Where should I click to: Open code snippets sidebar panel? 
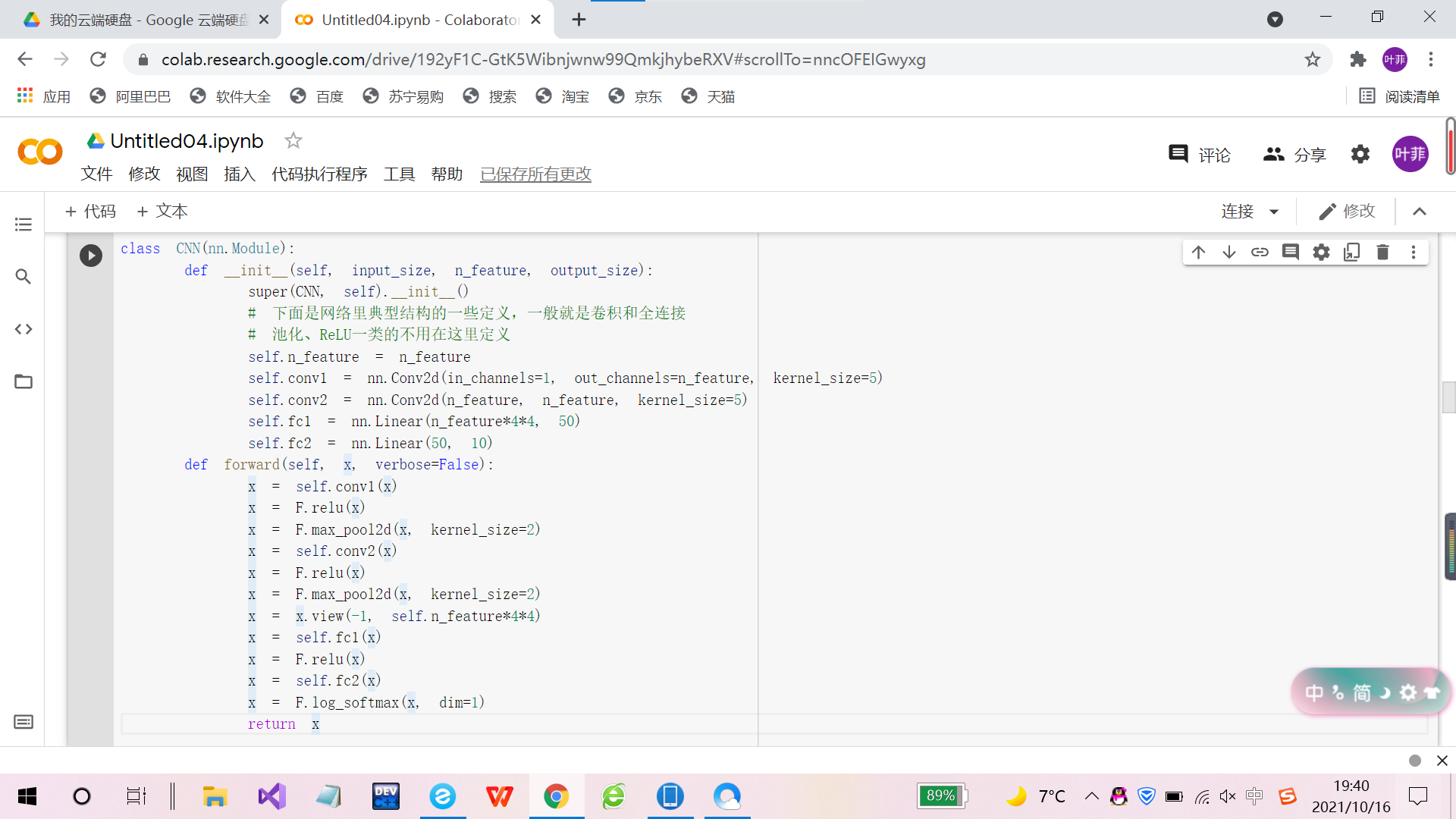24,329
